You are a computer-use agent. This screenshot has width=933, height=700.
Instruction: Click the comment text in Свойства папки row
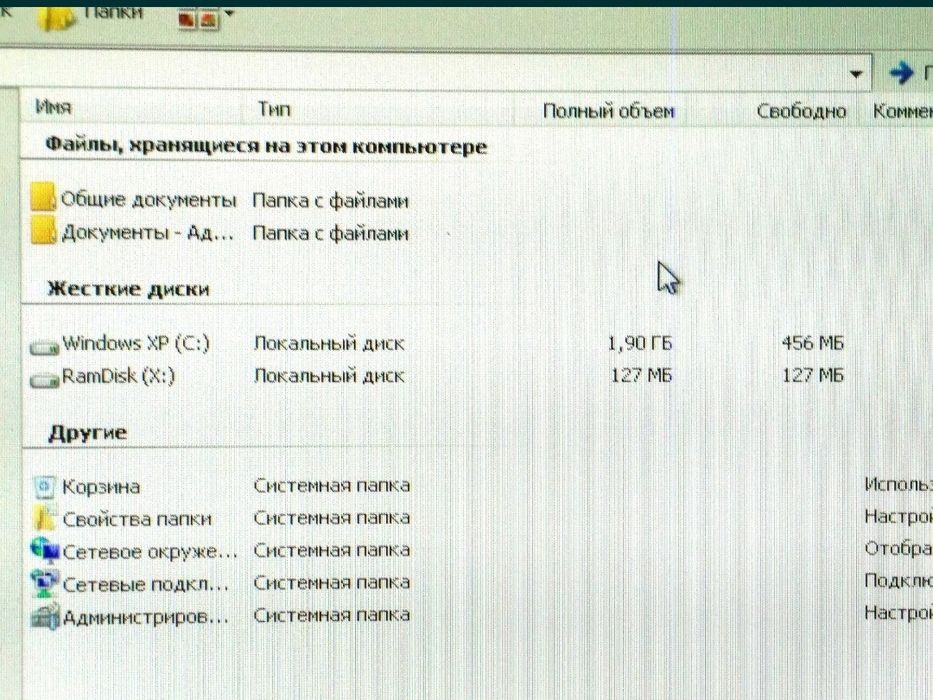pyautogui.click(x=898, y=516)
